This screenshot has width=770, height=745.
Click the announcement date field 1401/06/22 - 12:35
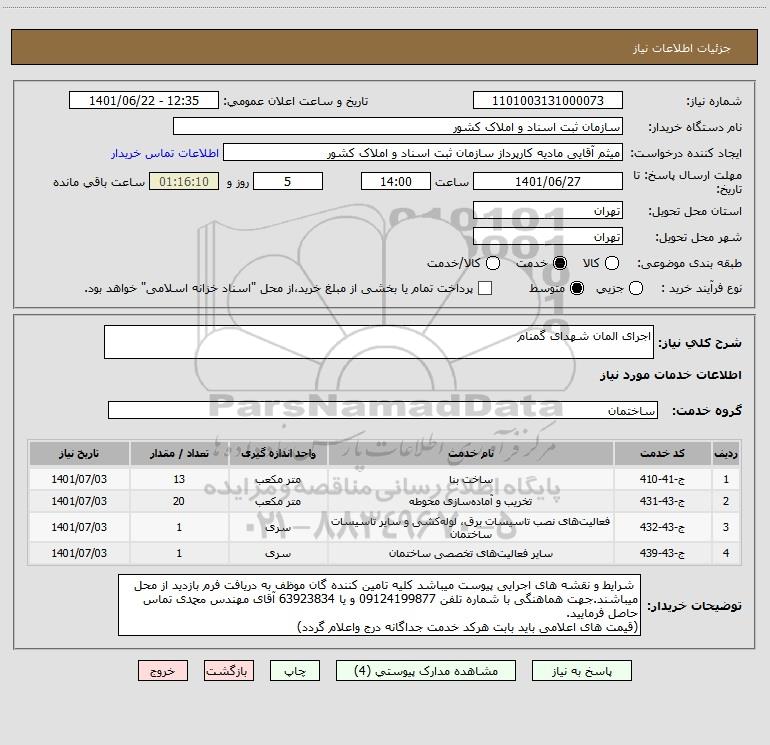point(144,101)
